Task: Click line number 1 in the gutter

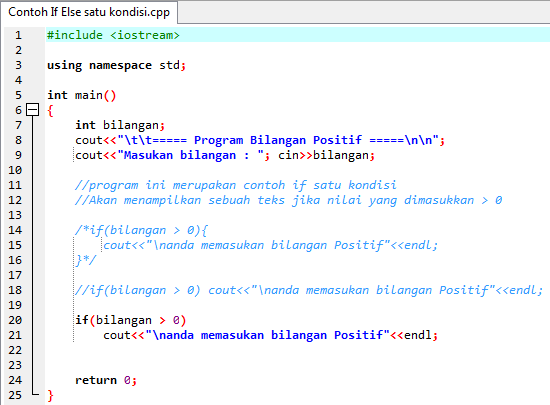Action: (x=18, y=35)
